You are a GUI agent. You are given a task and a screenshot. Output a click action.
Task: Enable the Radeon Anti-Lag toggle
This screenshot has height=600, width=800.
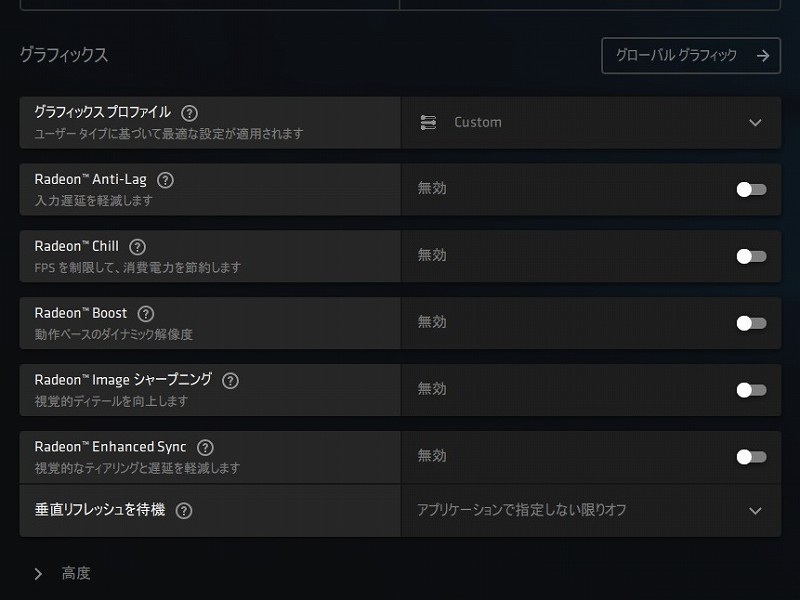(x=751, y=189)
